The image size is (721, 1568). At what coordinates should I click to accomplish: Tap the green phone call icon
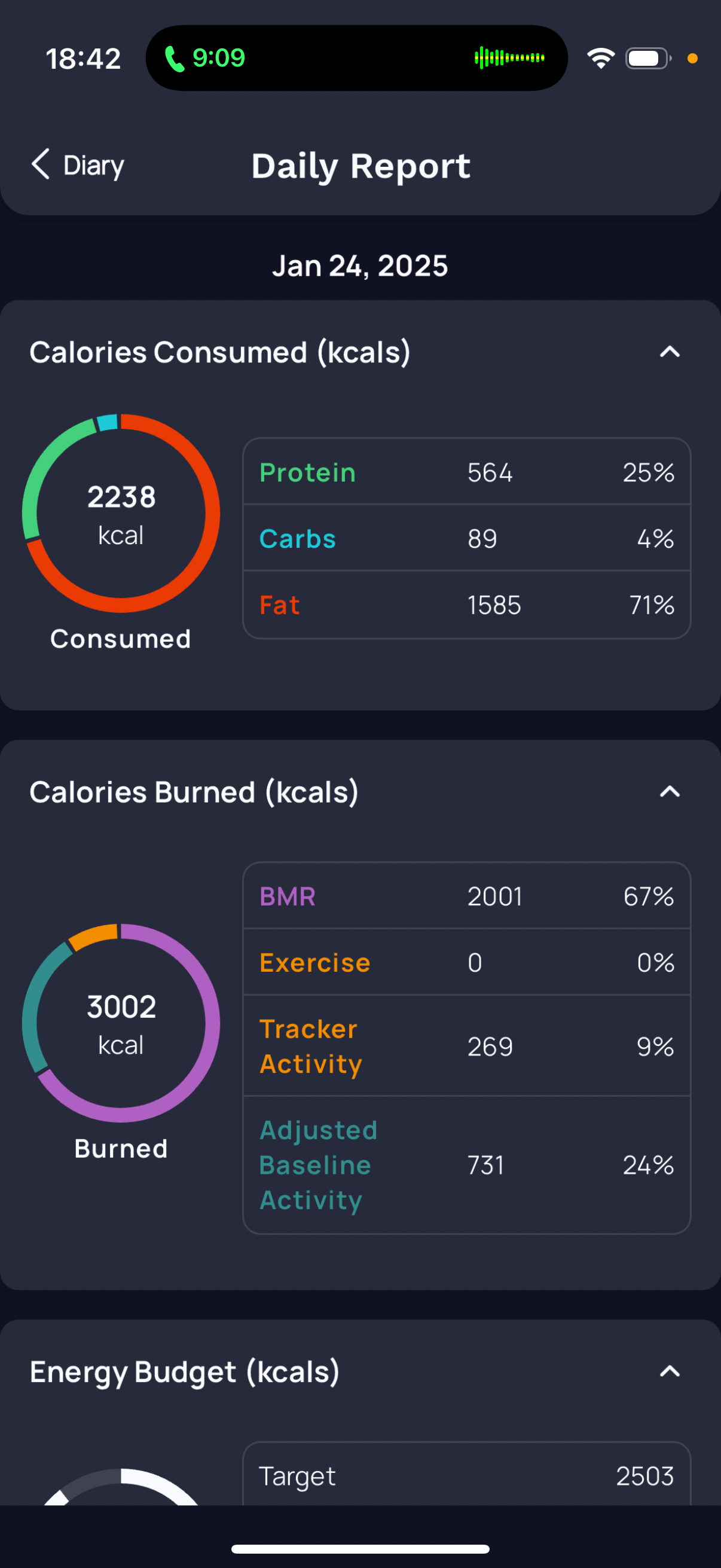click(x=175, y=59)
